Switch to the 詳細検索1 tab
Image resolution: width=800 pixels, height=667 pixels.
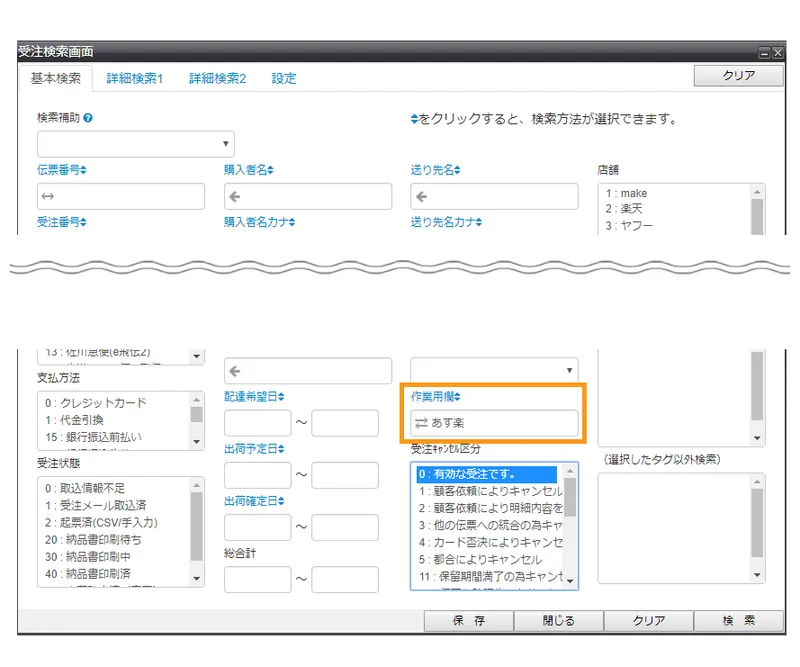[135, 79]
